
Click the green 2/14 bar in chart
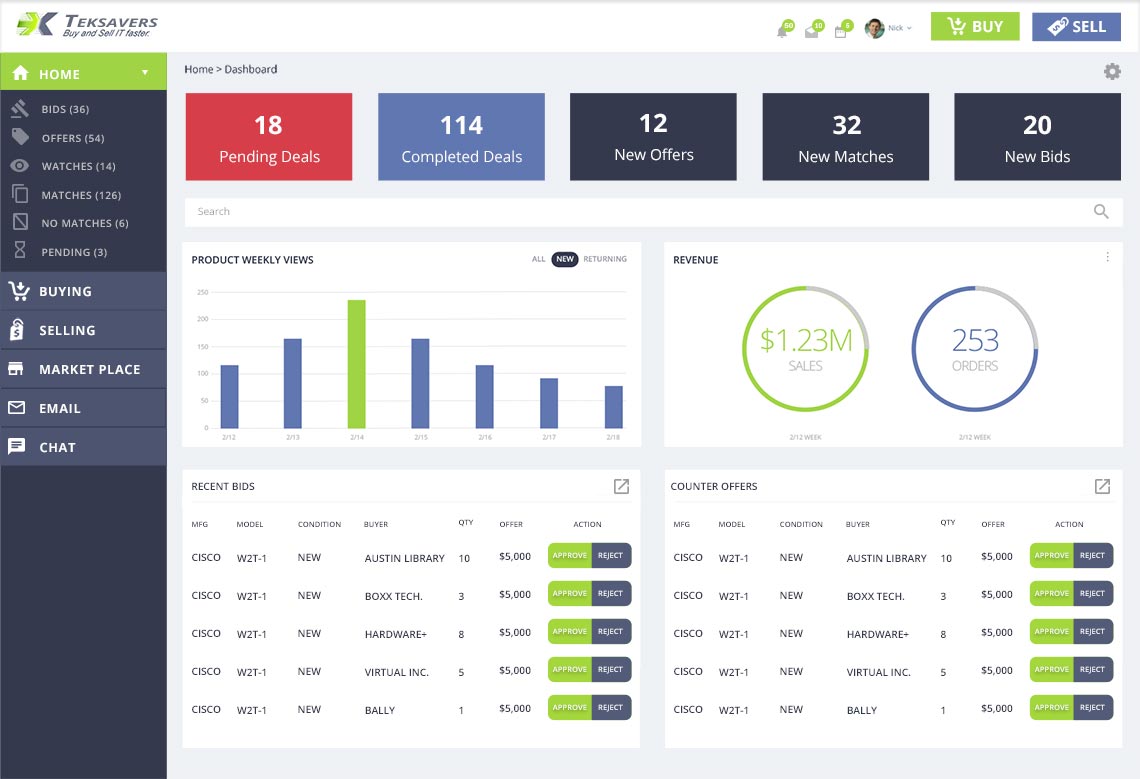(356, 363)
